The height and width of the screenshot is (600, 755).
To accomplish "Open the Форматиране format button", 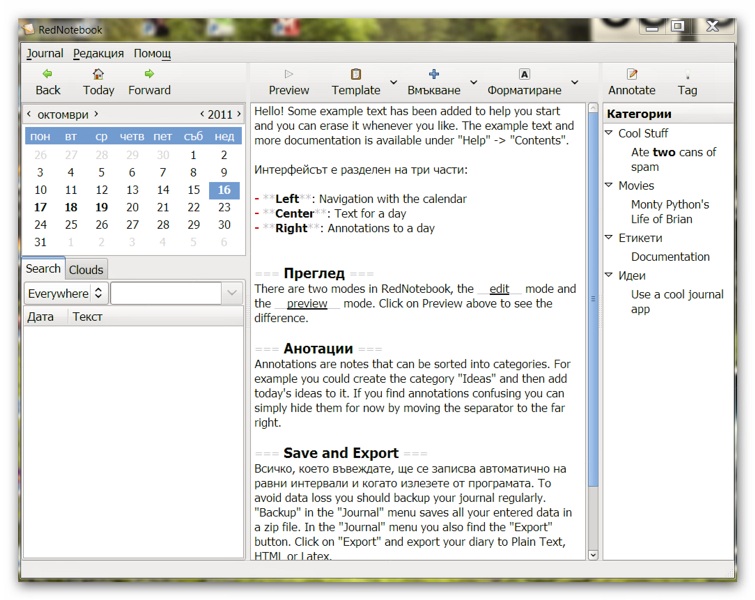I will coord(524,82).
